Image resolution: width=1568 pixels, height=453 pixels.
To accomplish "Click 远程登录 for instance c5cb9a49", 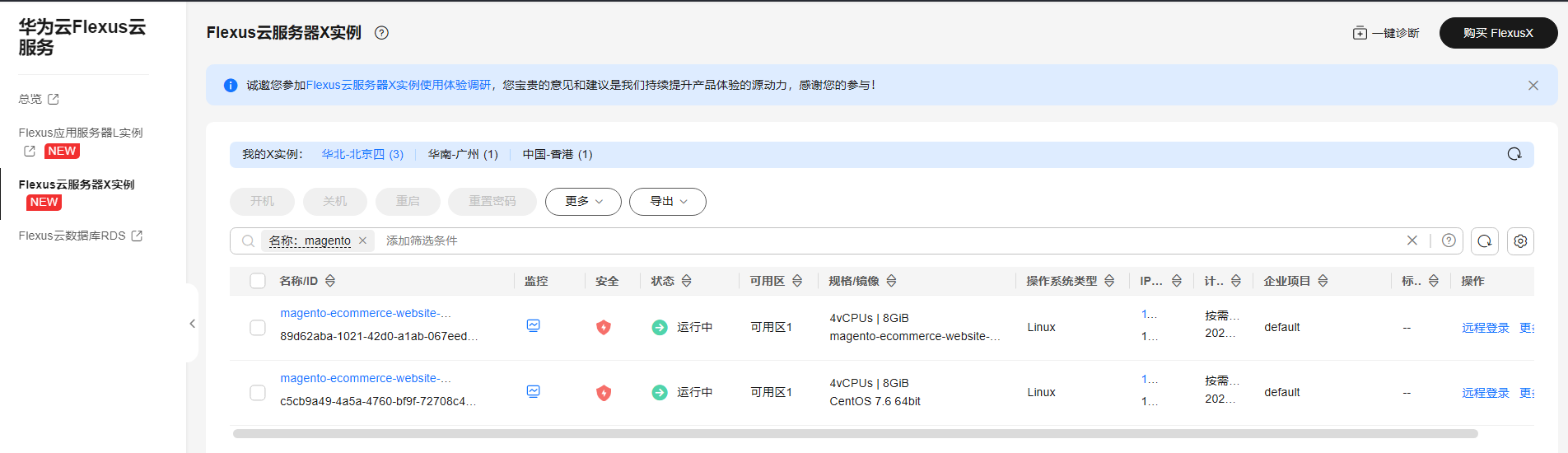I will click(1486, 393).
